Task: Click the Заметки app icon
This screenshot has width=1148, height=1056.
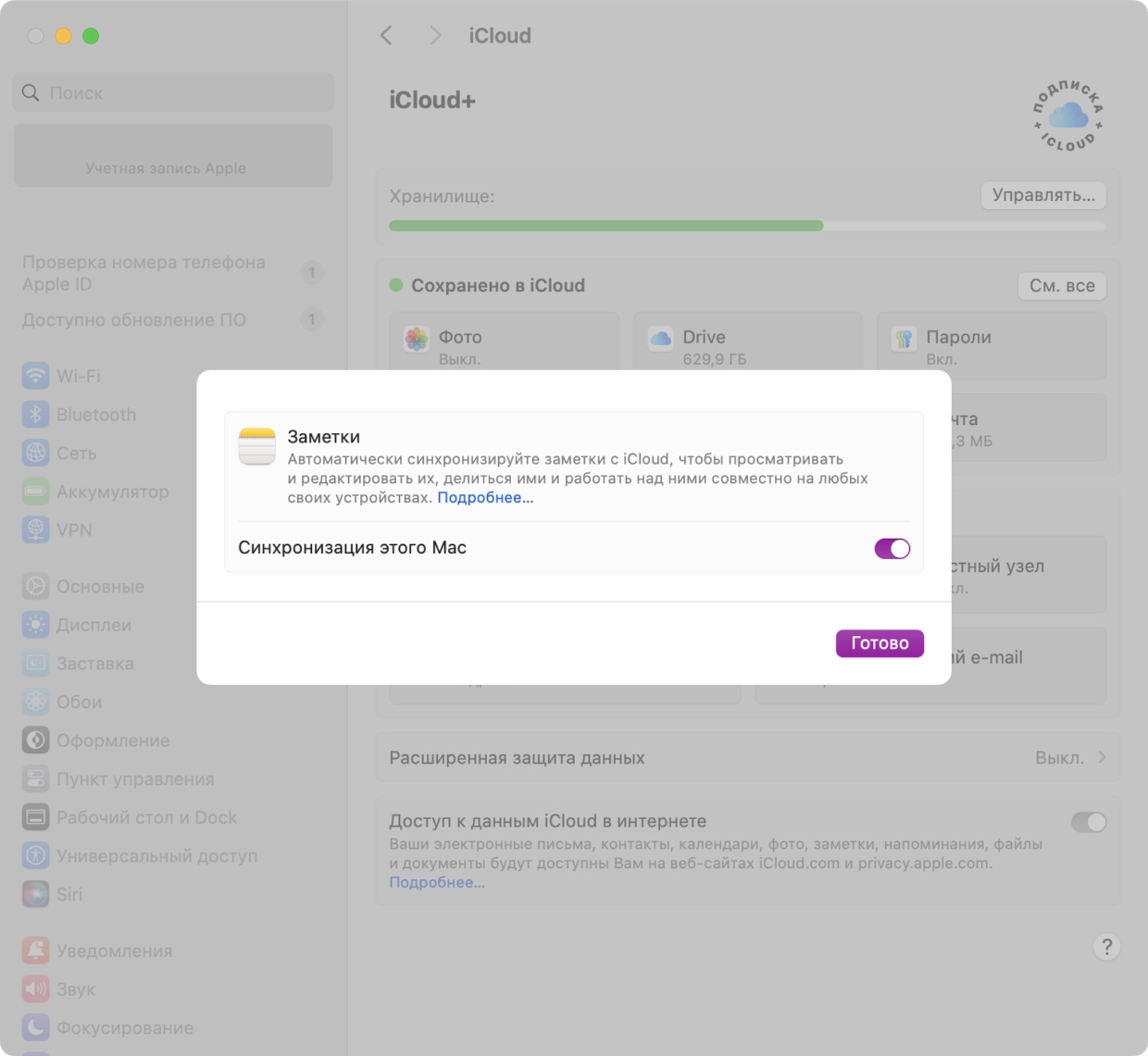Action: pyautogui.click(x=256, y=446)
